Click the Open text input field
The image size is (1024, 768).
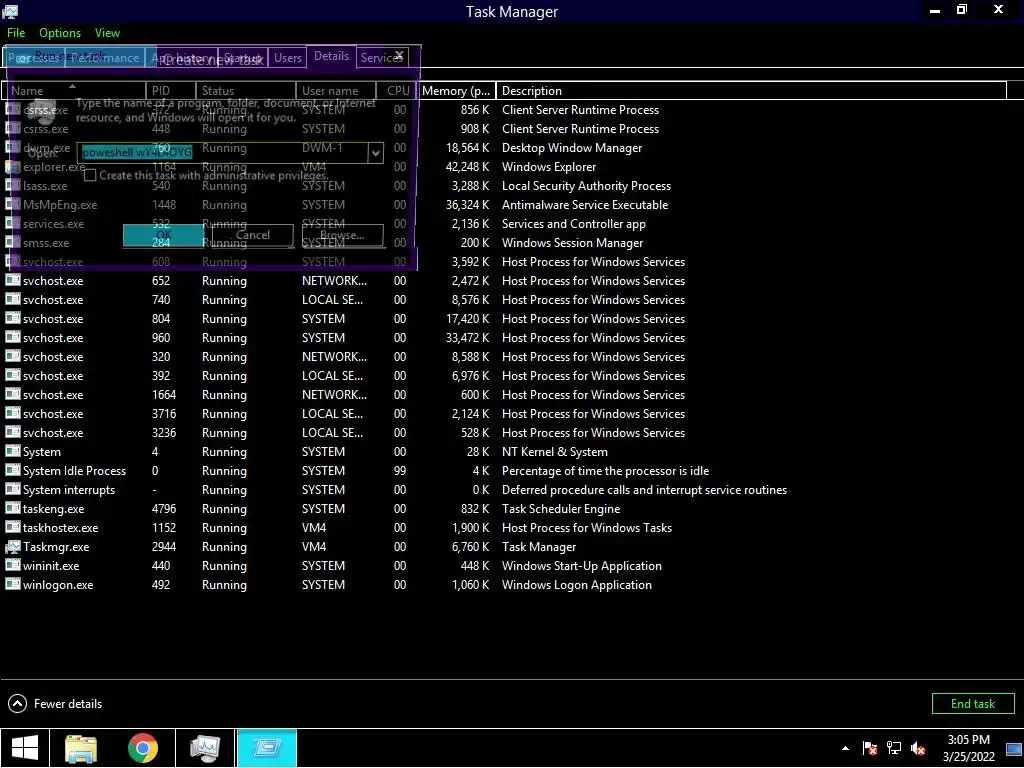coord(222,153)
